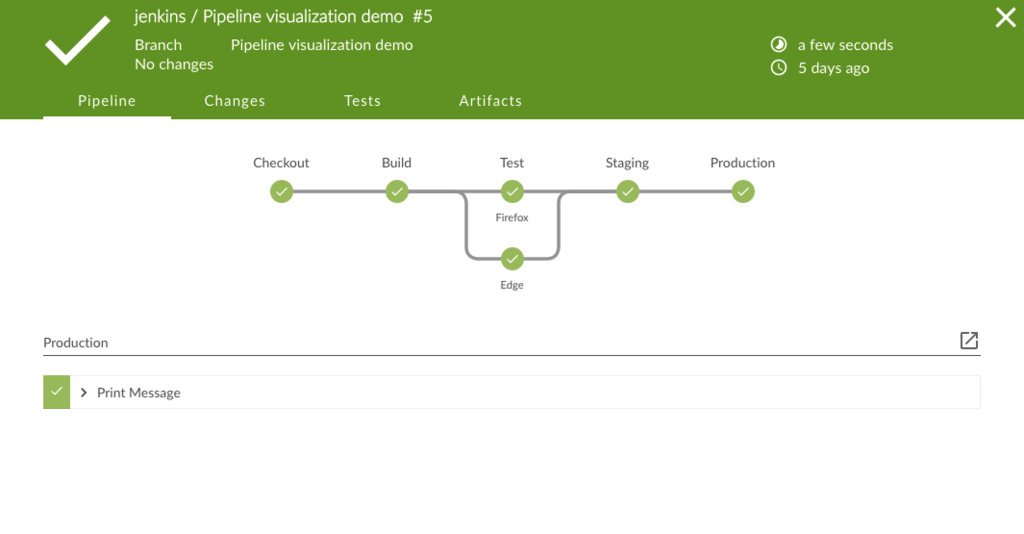The height and width of the screenshot is (534, 1024).
Task: Open the Artifacts tab
Action: pos(490,101)
